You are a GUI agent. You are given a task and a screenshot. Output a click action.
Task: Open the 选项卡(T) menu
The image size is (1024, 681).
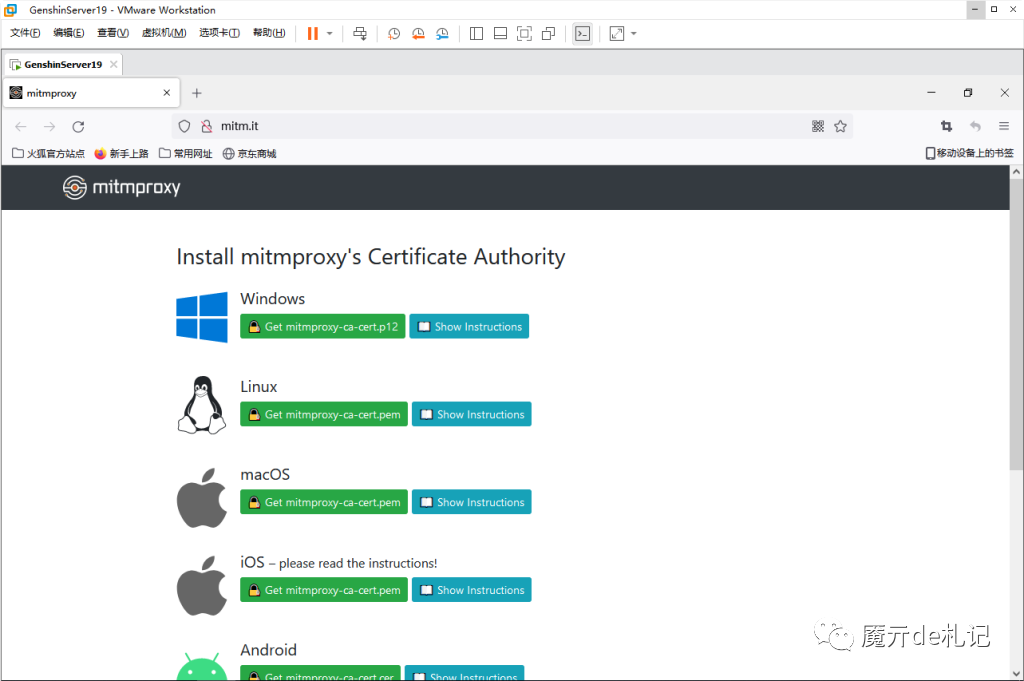[x=219, y=33]
